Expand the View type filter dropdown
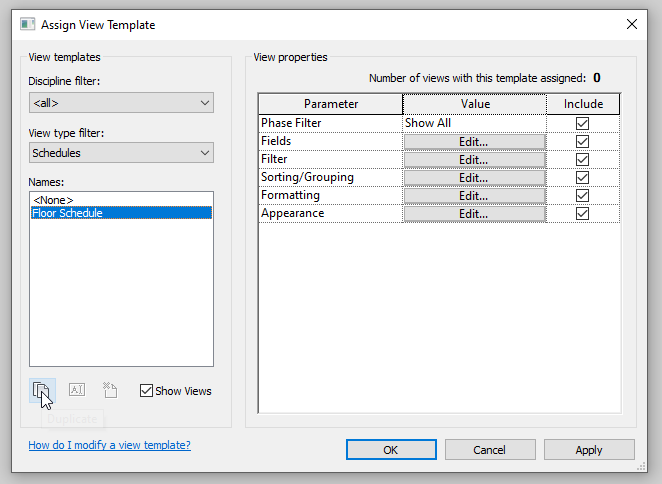This screenshot has height=484, width=662. [121, 153]
